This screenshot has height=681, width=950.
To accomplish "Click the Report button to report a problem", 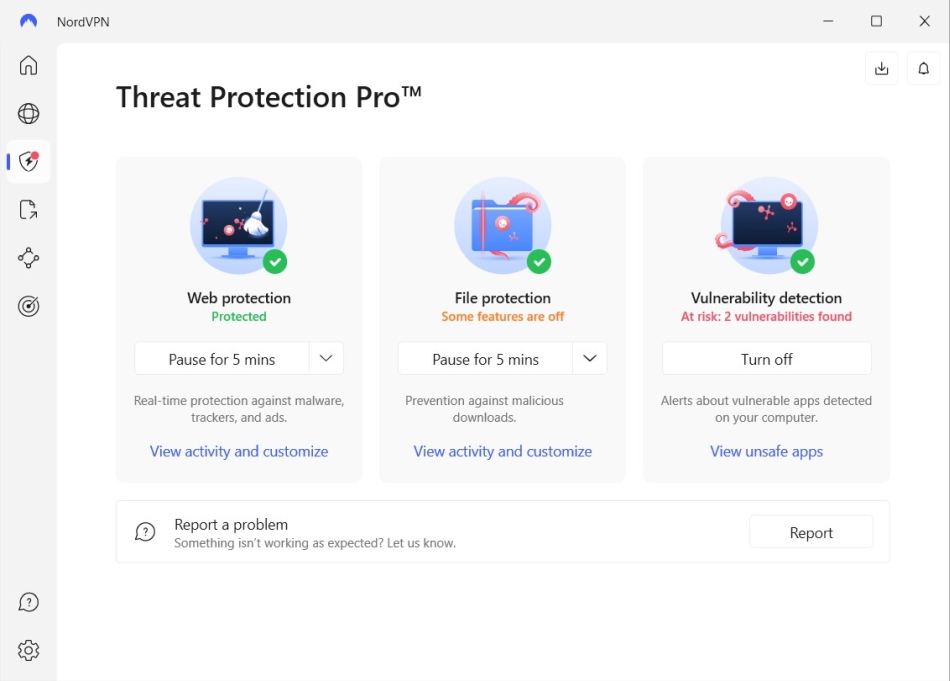I will [x=811, y=532].
